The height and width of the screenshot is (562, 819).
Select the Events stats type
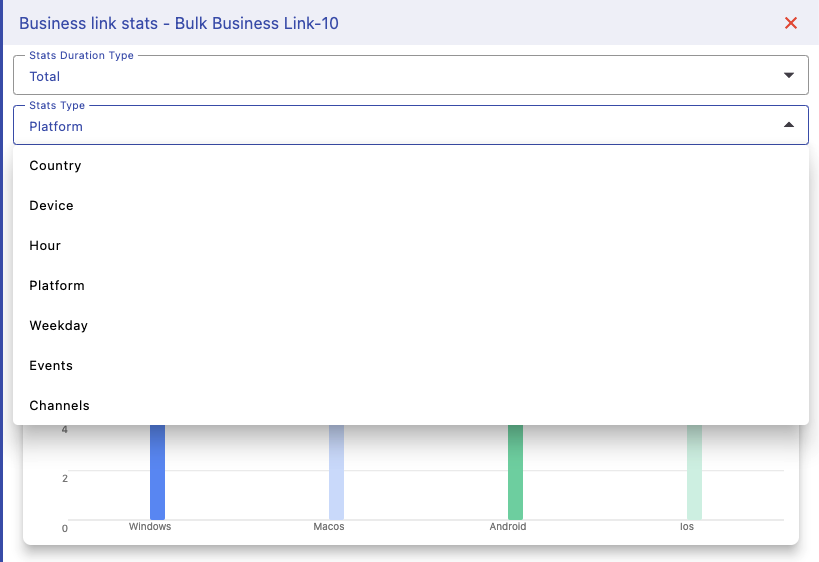tap(51, 366)
